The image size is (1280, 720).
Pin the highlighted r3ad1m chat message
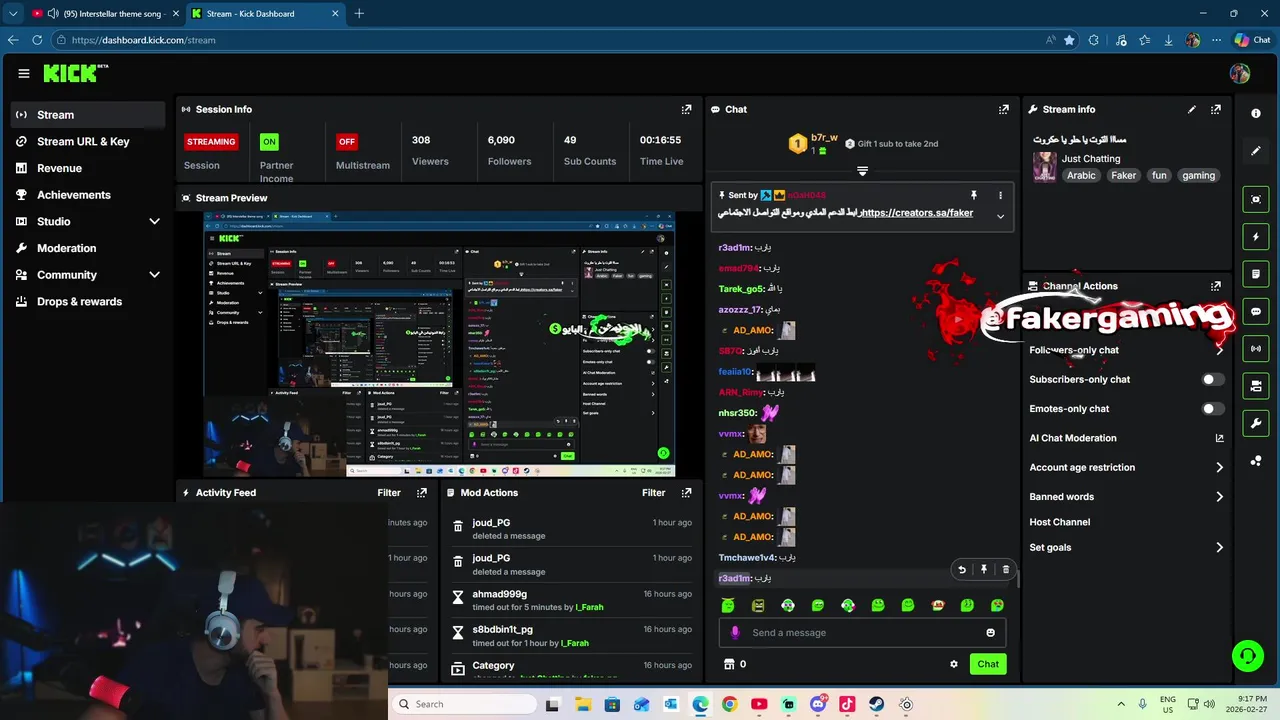tap(984, 570)
